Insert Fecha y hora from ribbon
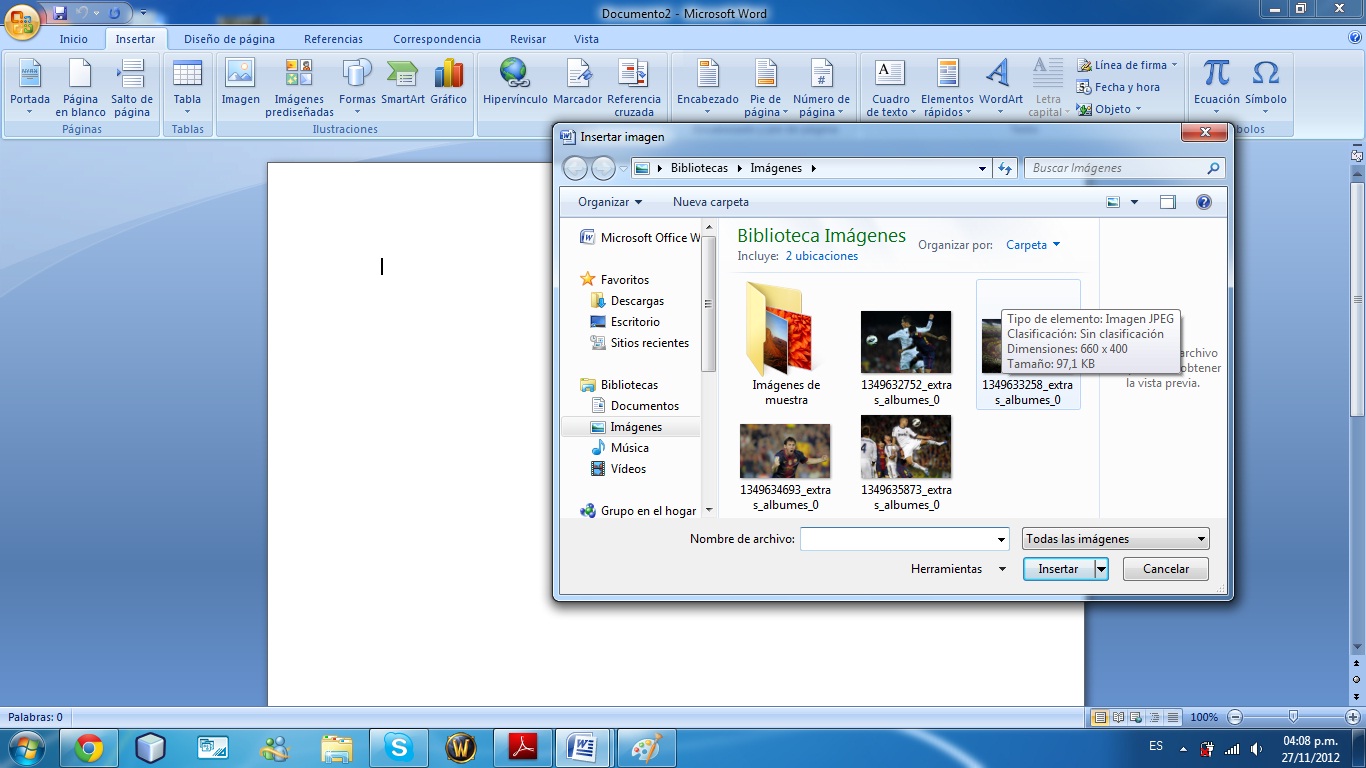 (x=1118, y=87)
